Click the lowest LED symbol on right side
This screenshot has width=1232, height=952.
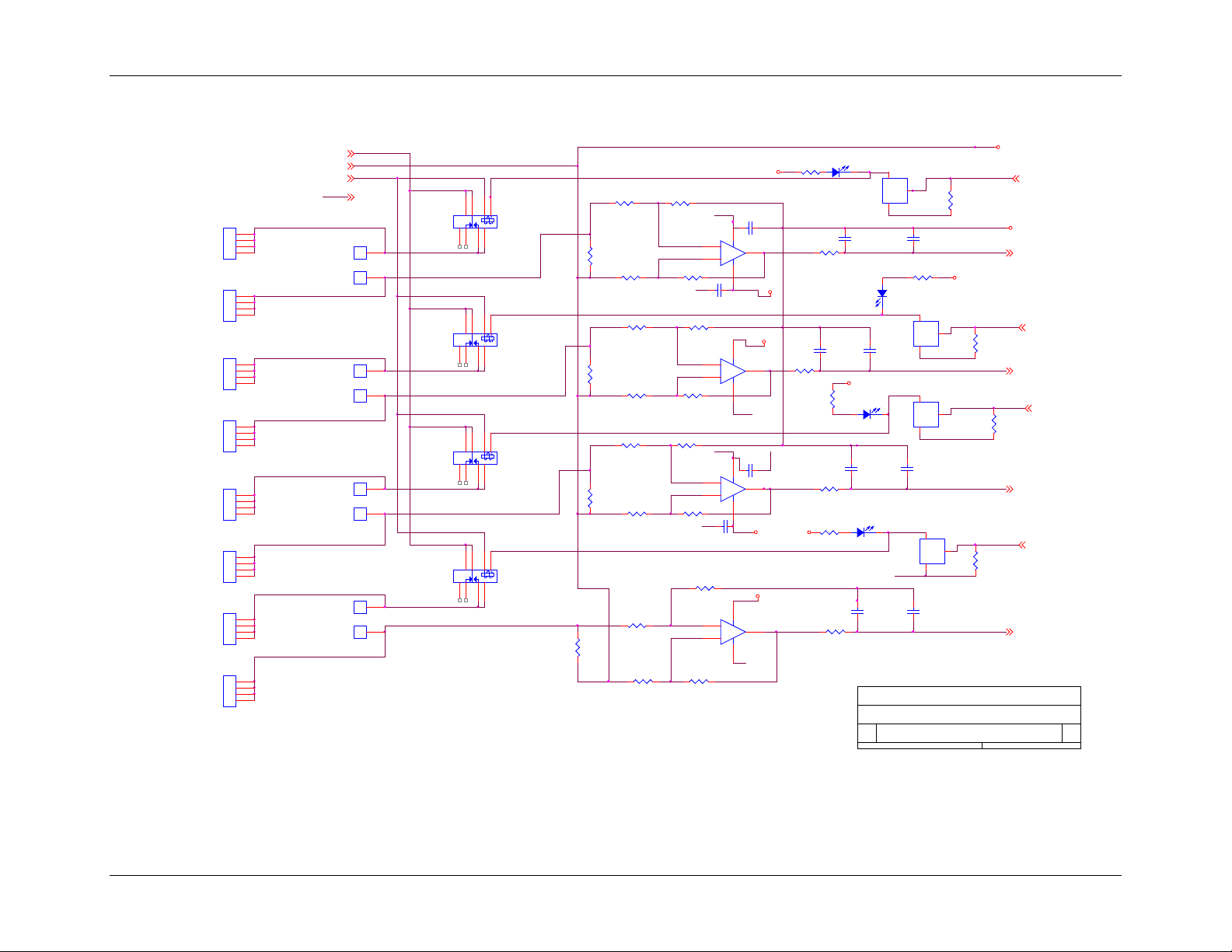tap(863, 532)
